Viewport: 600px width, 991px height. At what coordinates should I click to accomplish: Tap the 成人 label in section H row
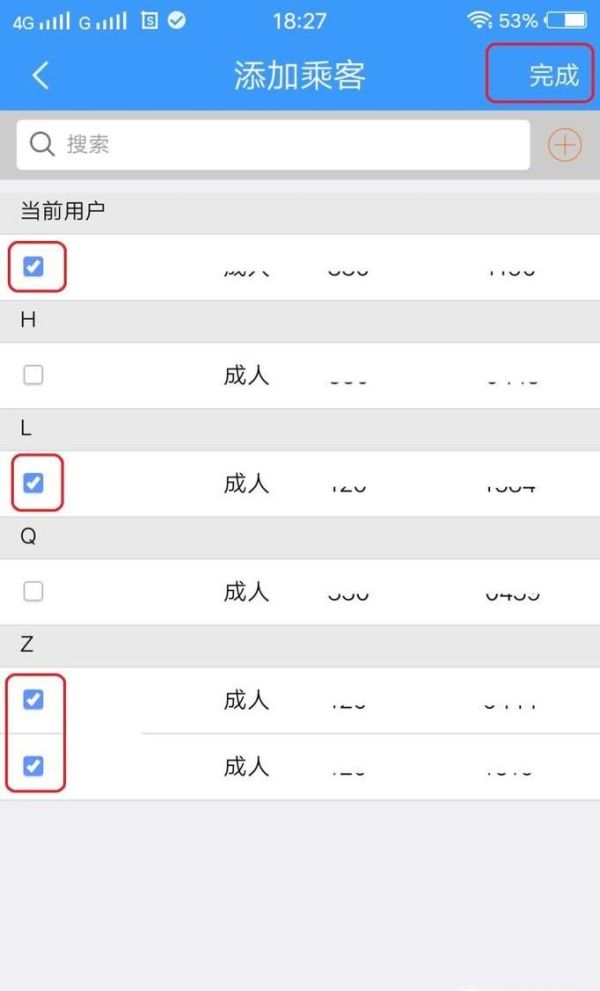pyautogui.click(x=246, y=376)
